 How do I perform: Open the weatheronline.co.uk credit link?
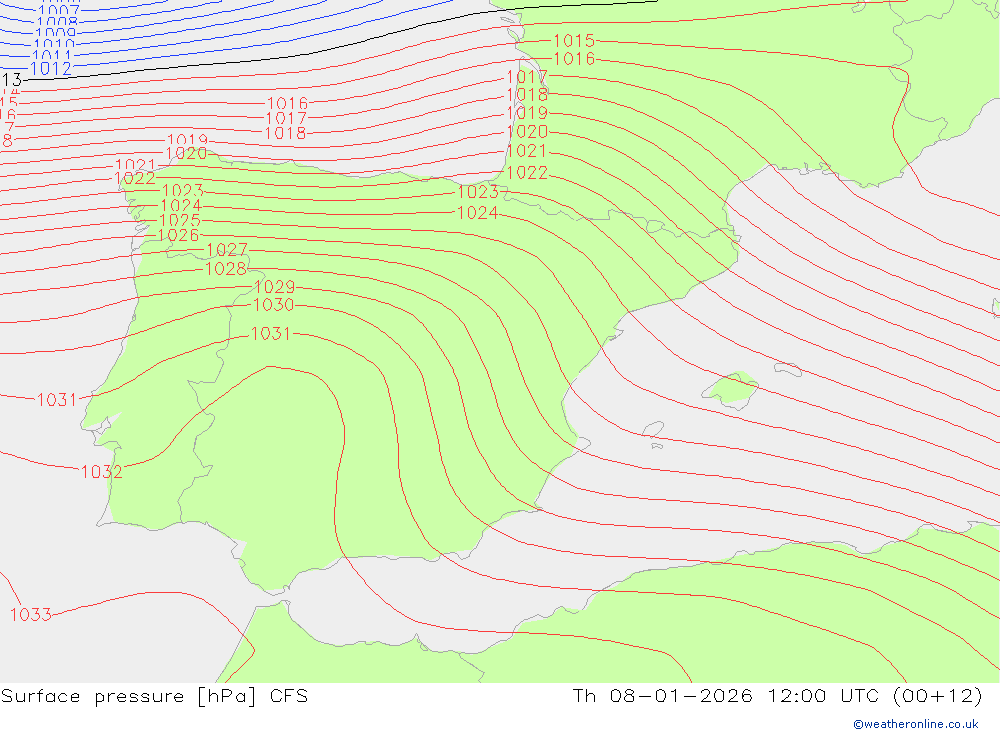coord(916,724)
